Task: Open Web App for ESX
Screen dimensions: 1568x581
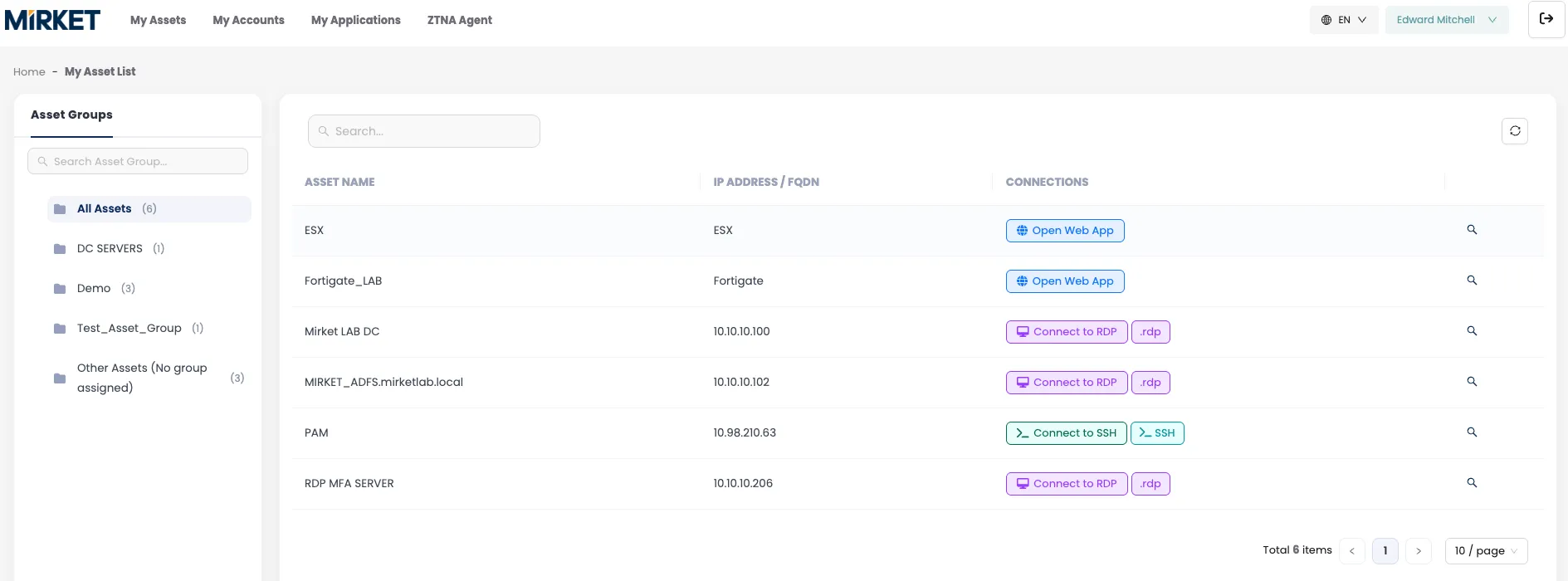Action: (1065, 231)
